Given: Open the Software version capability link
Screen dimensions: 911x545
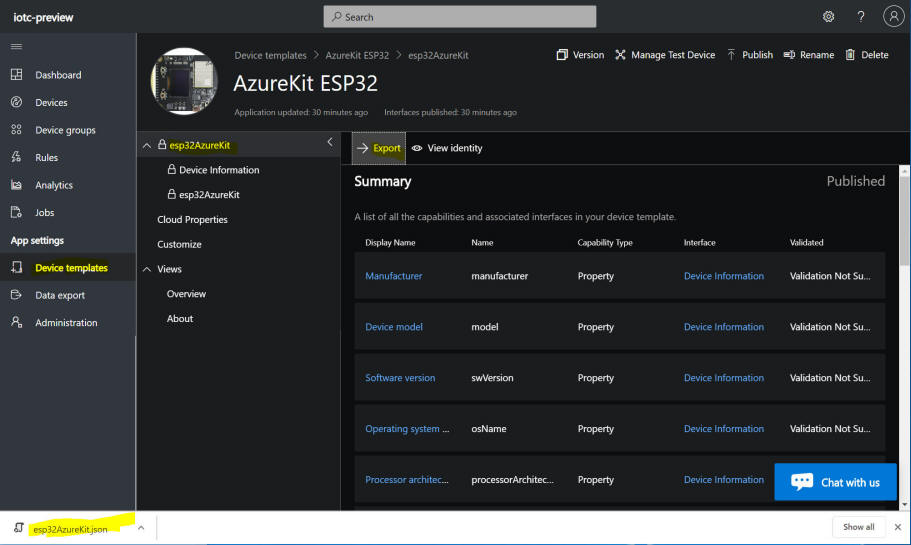Looking at the screenshot, I should coord(400,378).
